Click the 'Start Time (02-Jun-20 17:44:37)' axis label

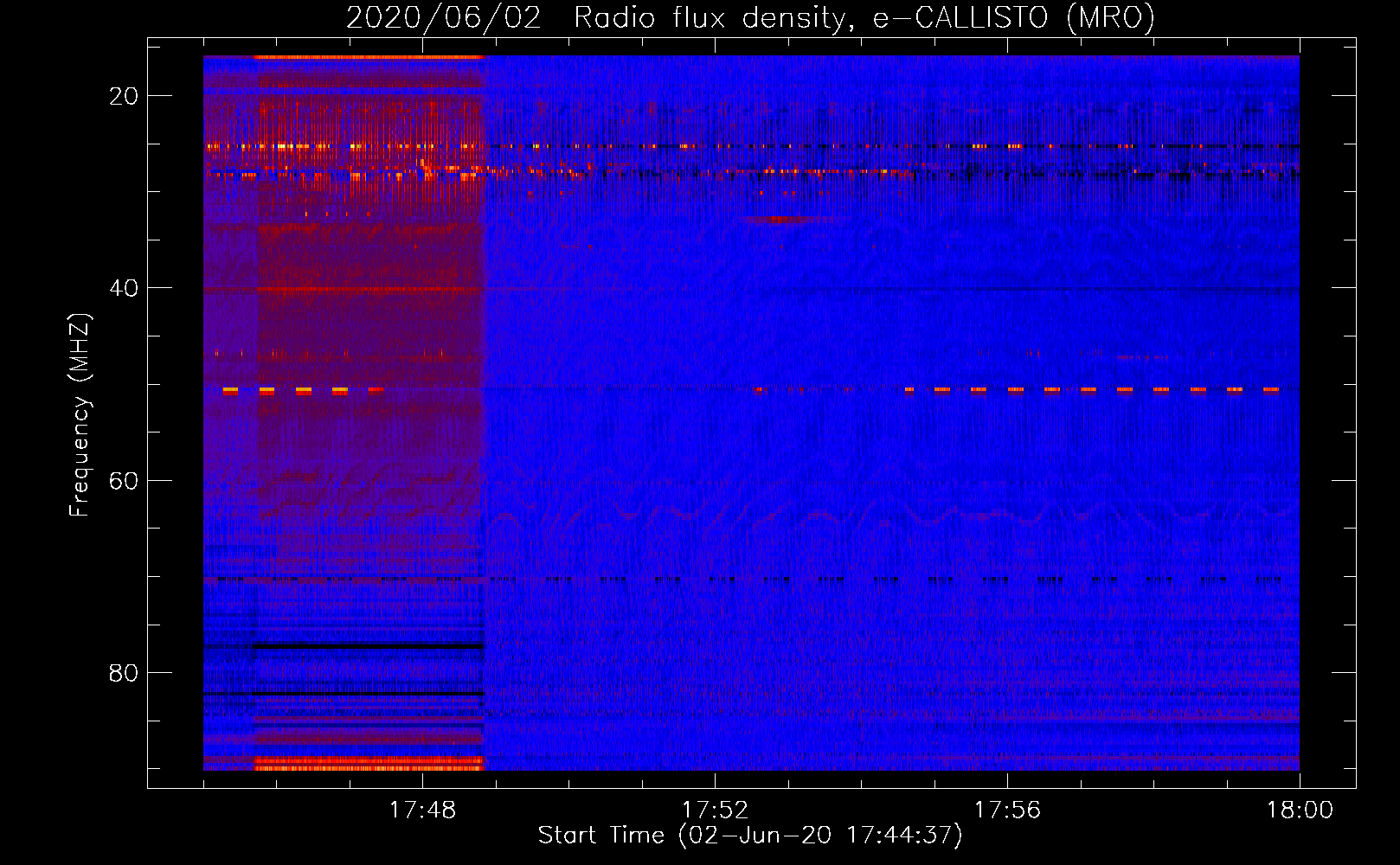point(750,836)
